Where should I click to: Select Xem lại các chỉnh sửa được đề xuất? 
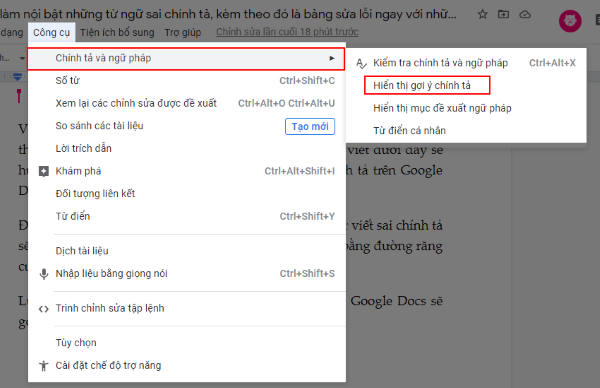[187, 103]
